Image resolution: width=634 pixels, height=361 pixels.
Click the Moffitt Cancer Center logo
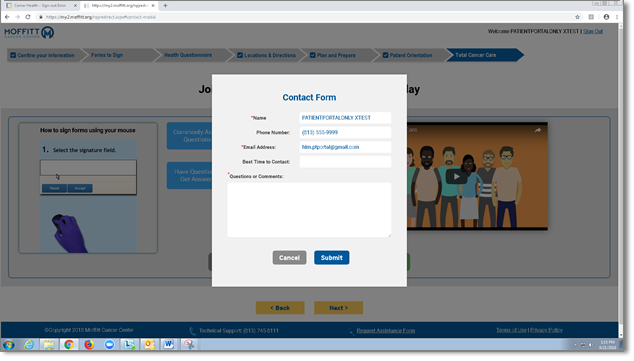29,32
